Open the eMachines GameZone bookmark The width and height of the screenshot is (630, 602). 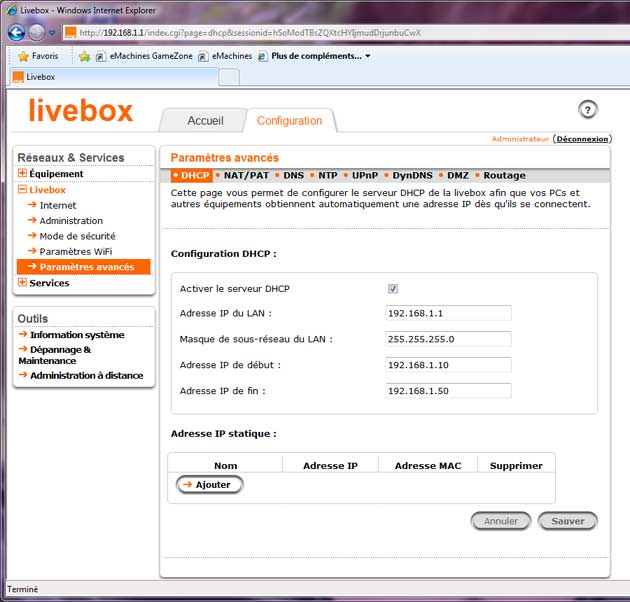[x=144, y=56]
